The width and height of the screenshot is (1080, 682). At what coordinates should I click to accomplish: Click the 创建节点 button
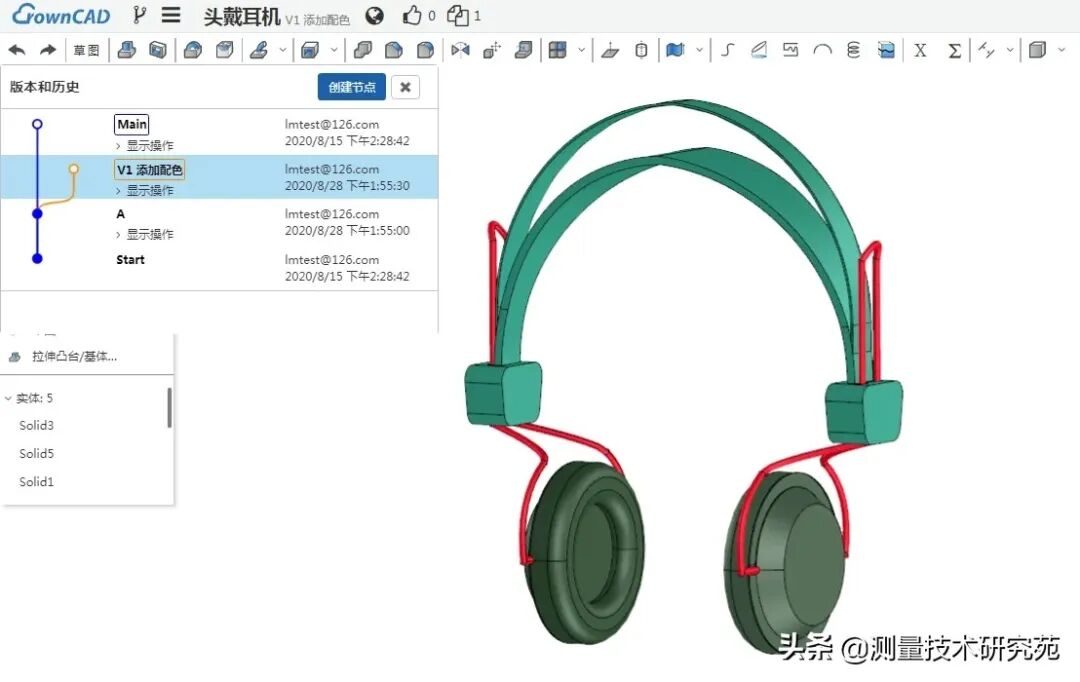pos(351,87)
